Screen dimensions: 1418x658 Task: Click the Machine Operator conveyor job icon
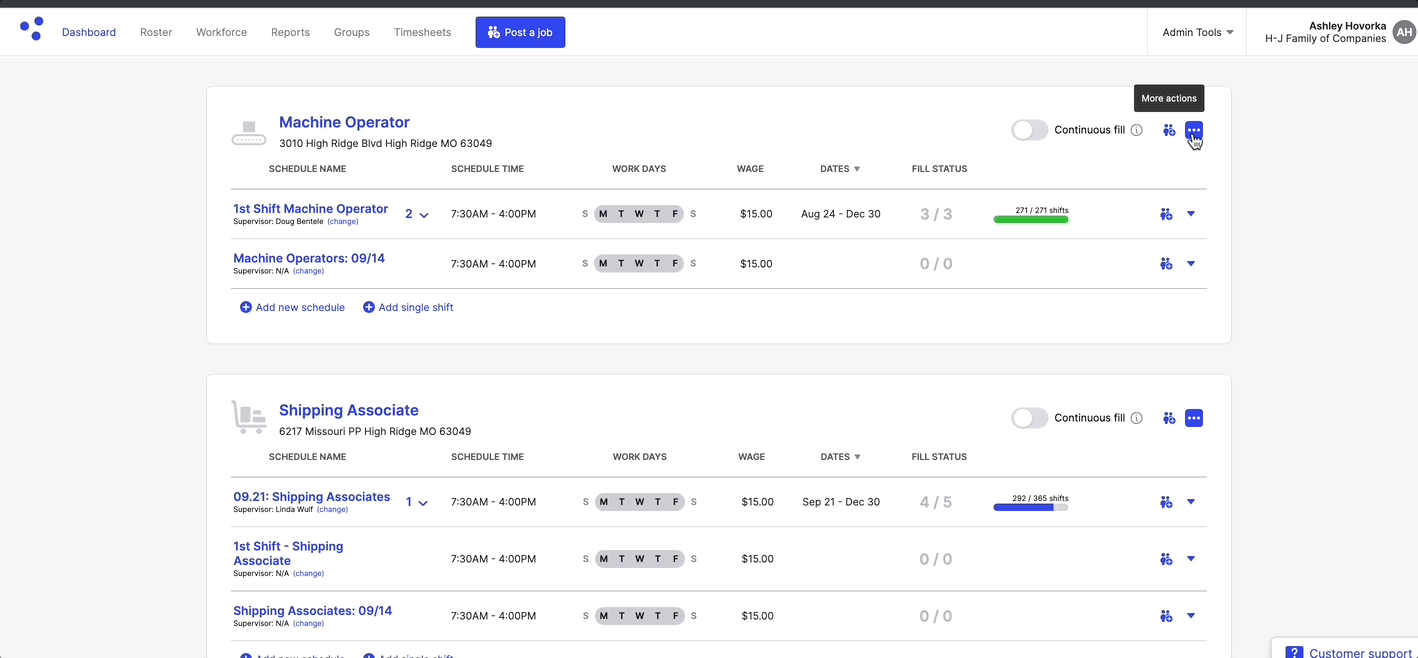249,133
